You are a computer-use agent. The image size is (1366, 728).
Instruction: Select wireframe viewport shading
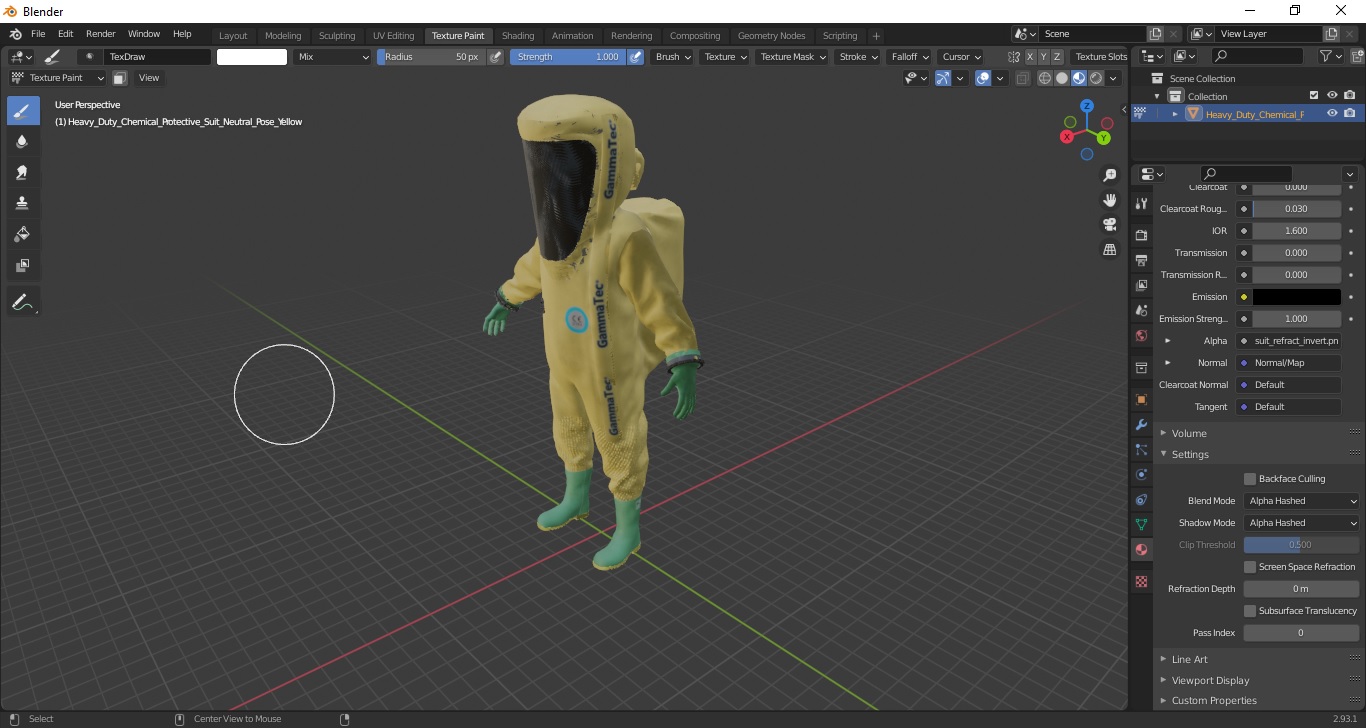(1045, 78)
